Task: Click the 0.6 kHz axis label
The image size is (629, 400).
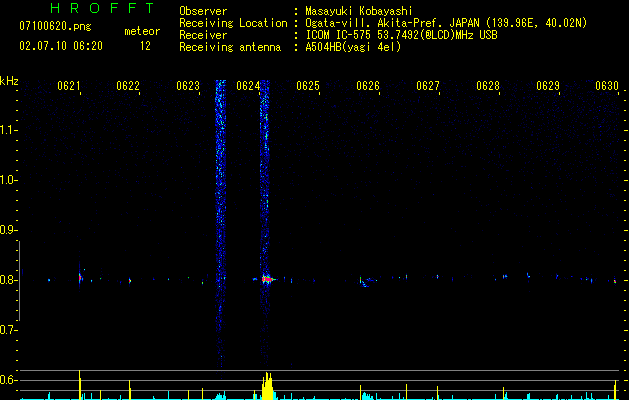Action: point(8,380)
